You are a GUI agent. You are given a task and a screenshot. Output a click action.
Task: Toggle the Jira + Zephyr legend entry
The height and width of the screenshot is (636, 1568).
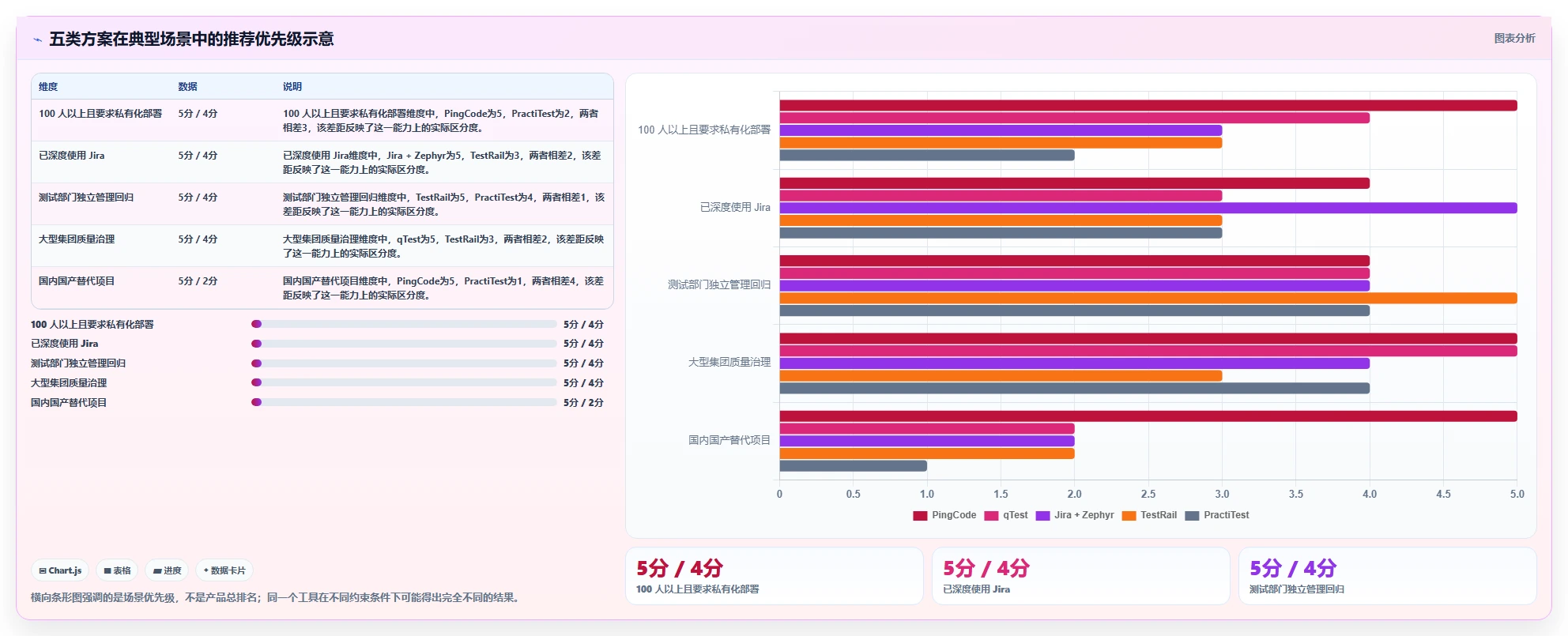[1075, 515]
